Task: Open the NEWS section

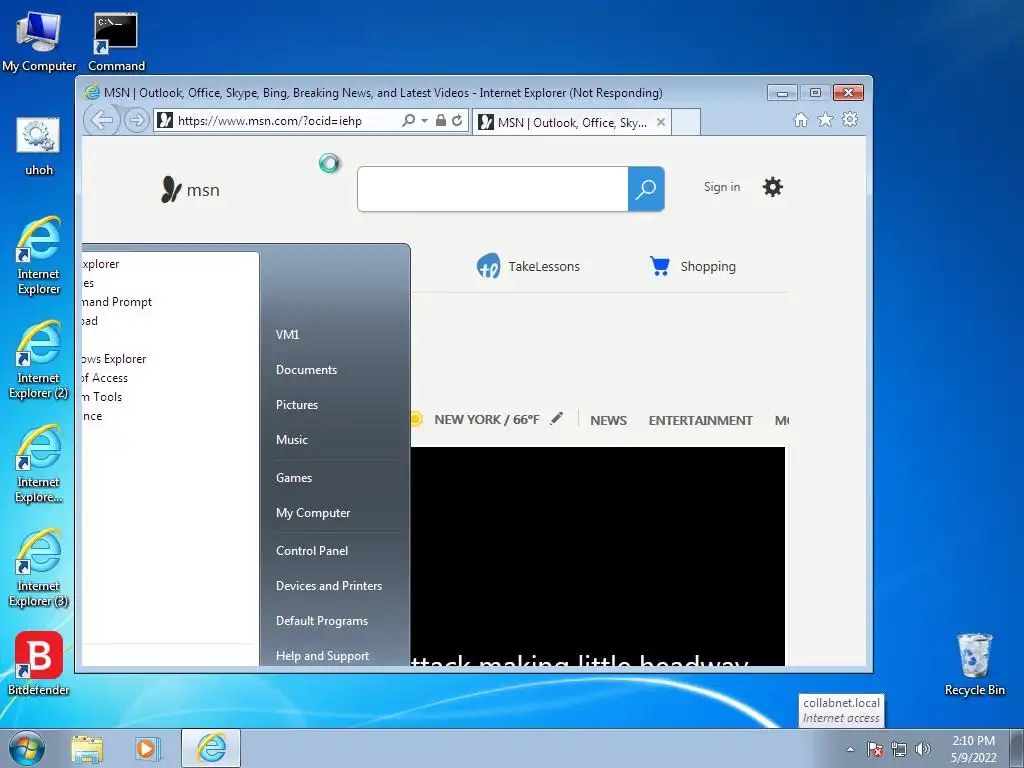Action: click(x=608, y=421)
